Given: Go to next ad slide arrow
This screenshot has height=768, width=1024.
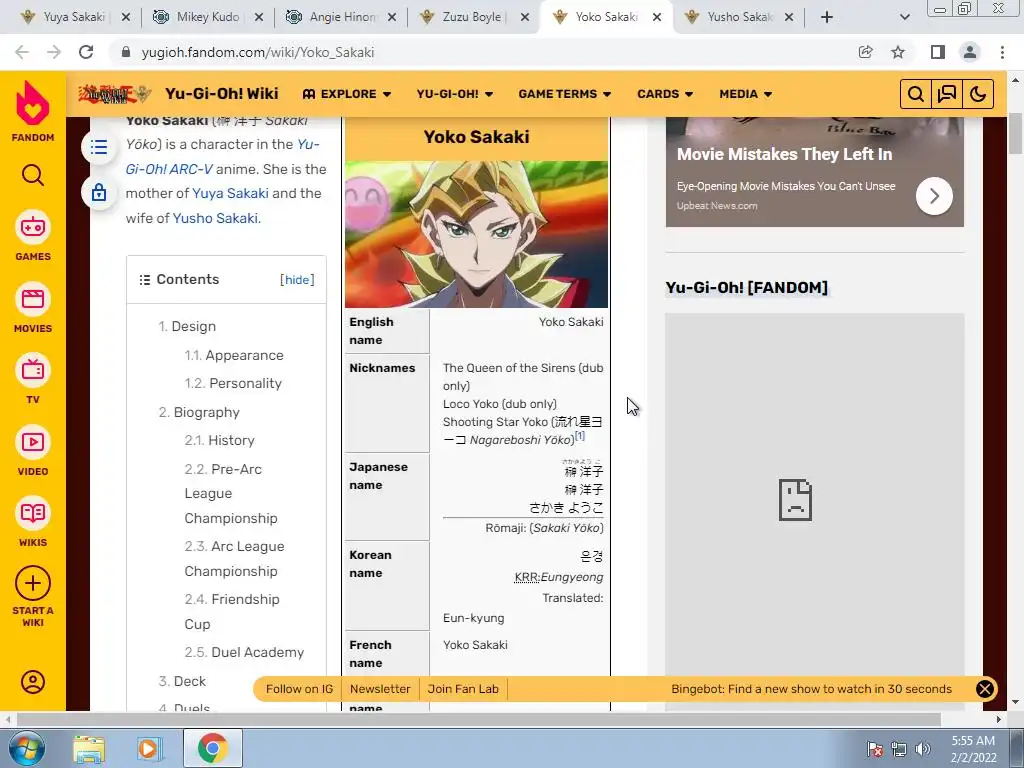Looking at the screenshot, I should click(934, 196).
